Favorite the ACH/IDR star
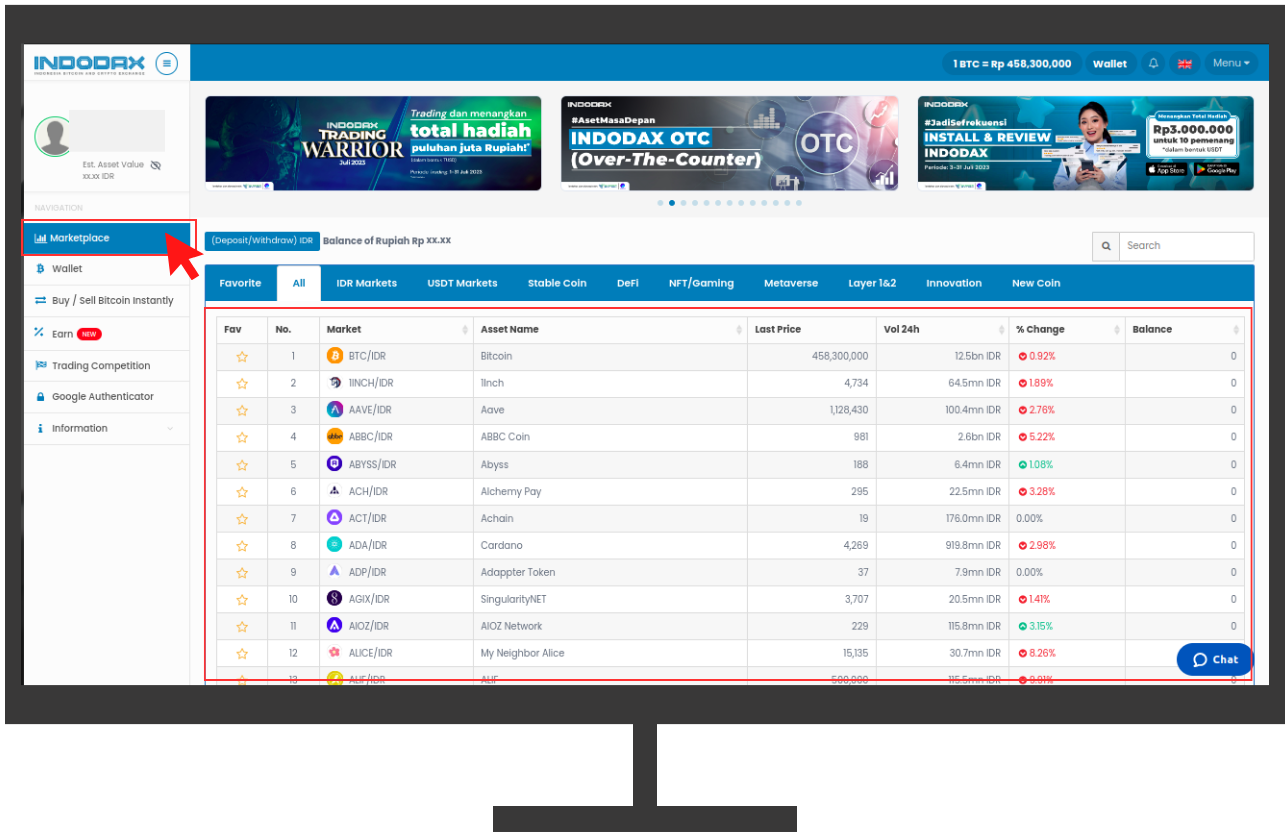The image size is (1285, 833). click(x=242, y=492)
